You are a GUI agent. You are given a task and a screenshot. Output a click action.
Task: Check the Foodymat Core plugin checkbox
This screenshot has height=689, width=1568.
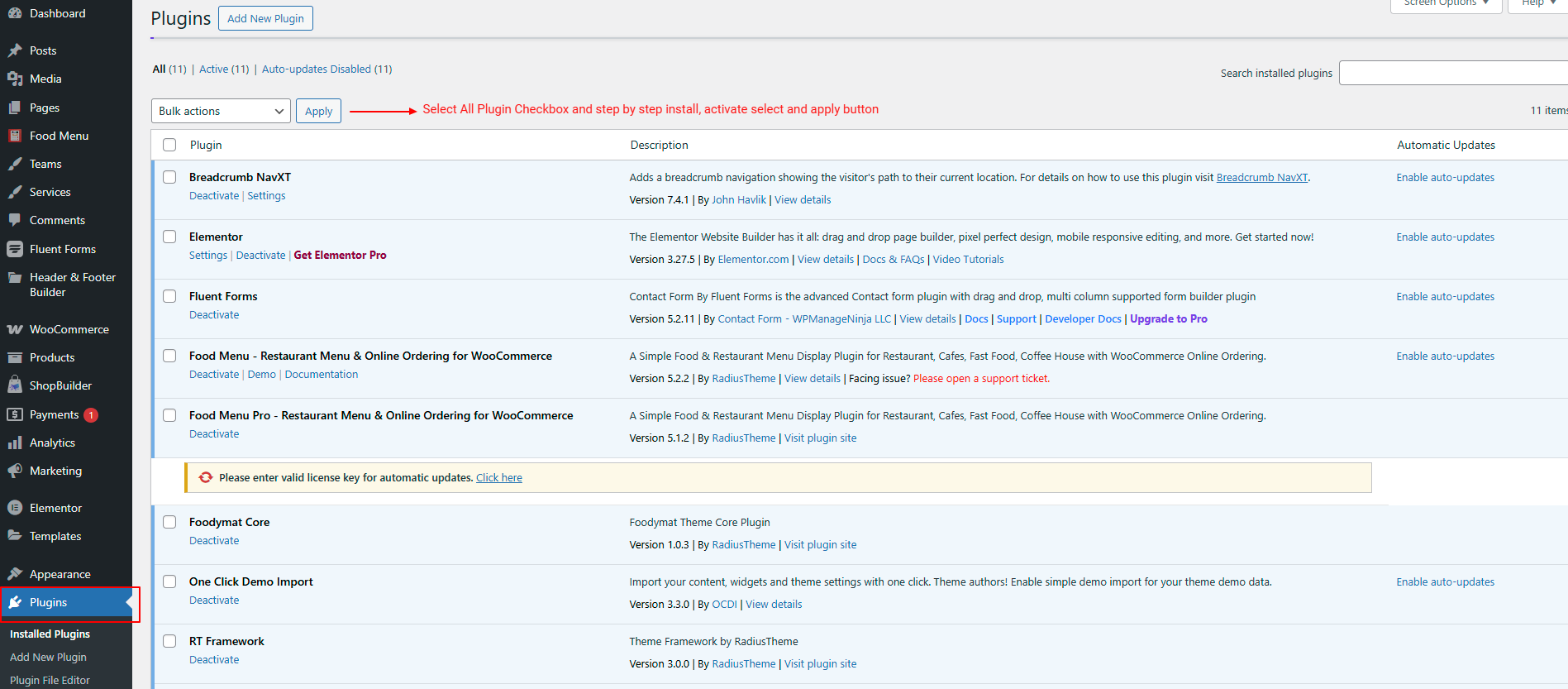[169, 522]
